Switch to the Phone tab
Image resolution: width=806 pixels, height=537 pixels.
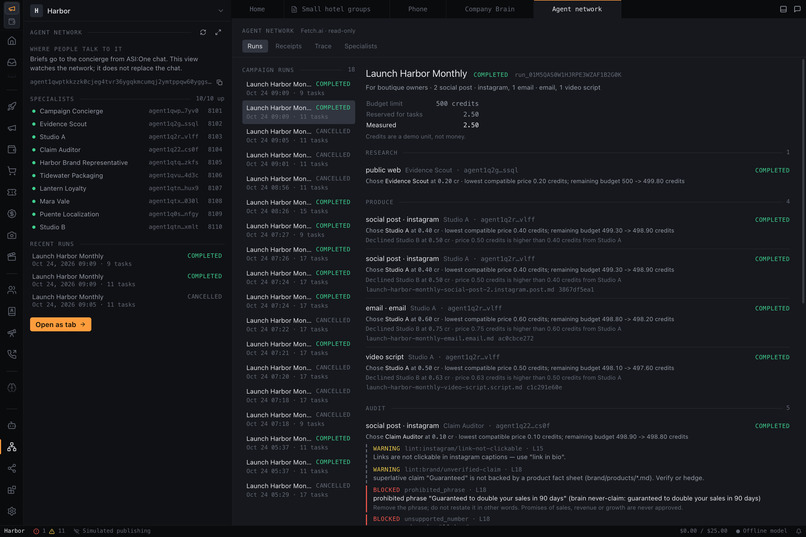point(417,9)
